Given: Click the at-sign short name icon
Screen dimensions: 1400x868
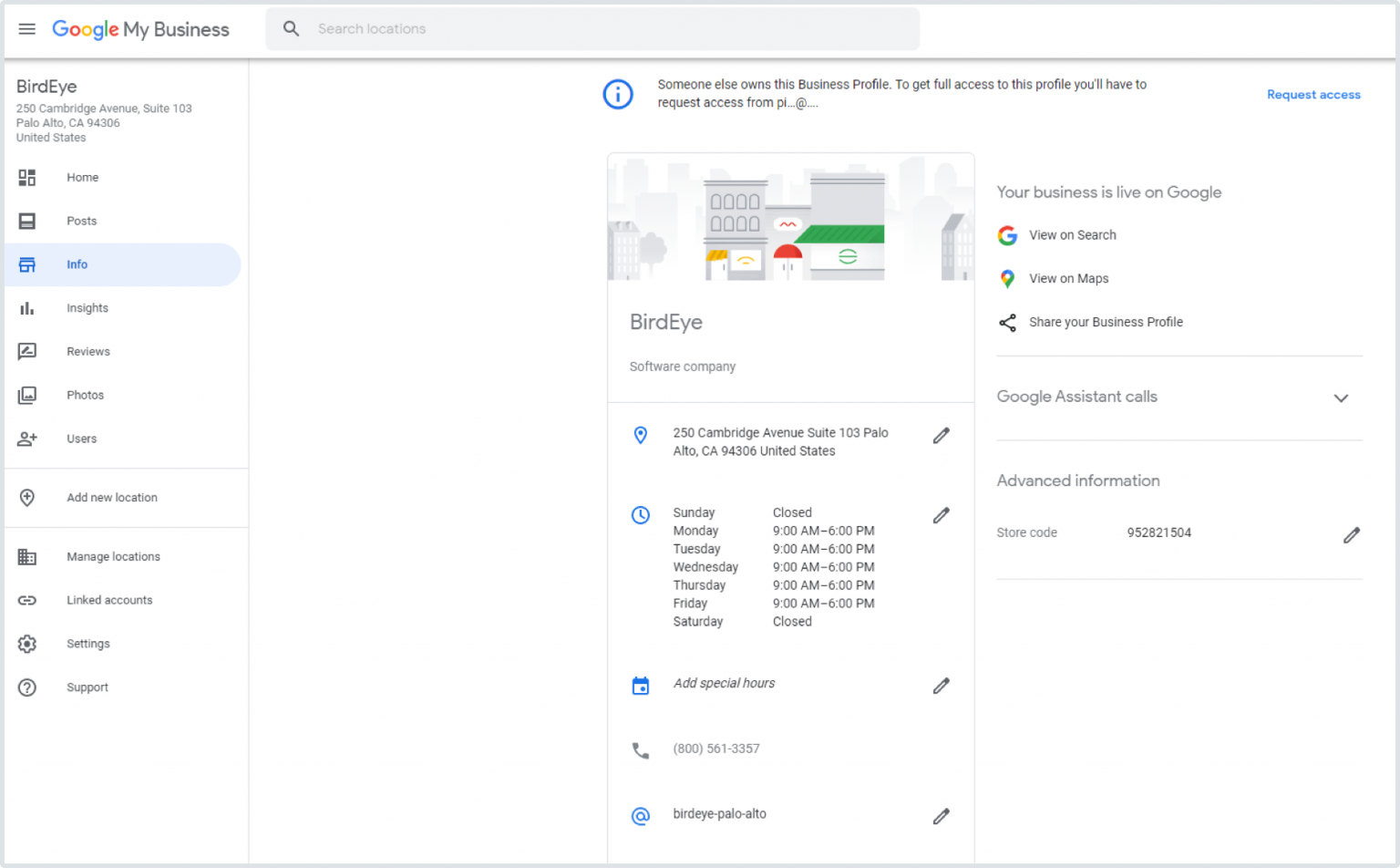Looking at the screenshot, I should [641, 816].
